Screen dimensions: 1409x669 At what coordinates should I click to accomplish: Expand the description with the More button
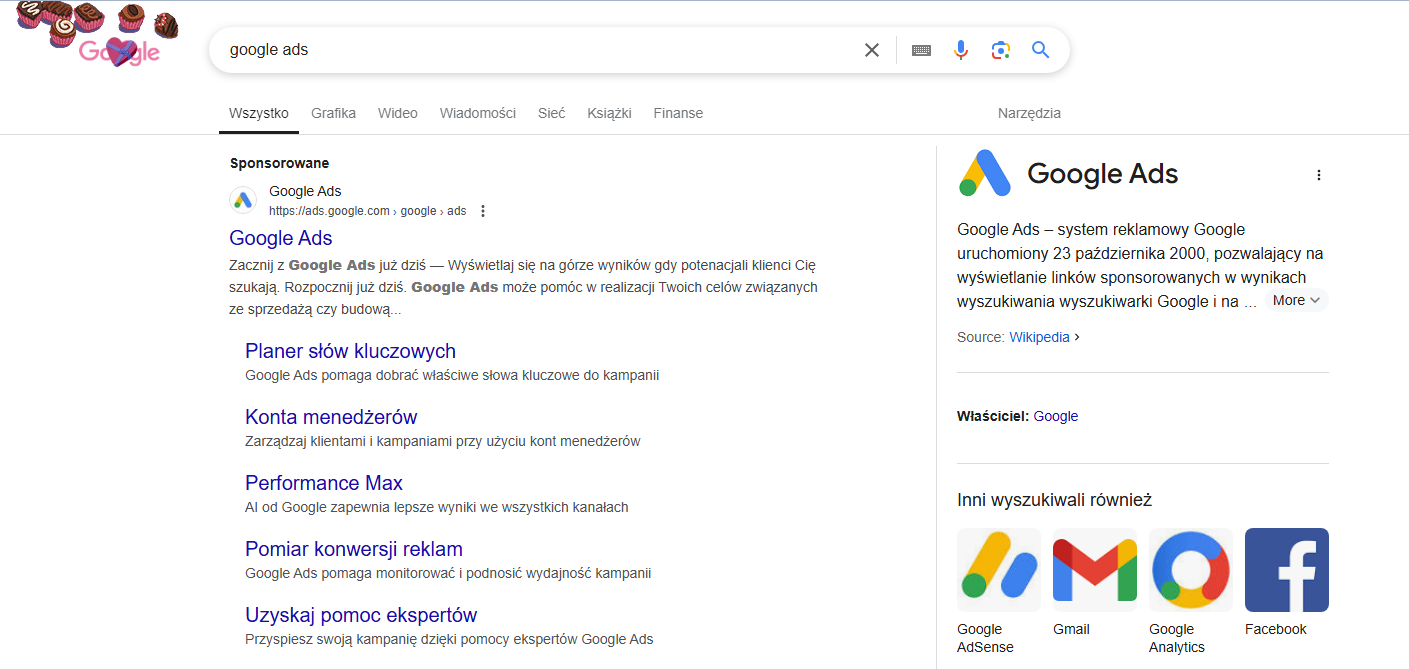click(1297, 300)
